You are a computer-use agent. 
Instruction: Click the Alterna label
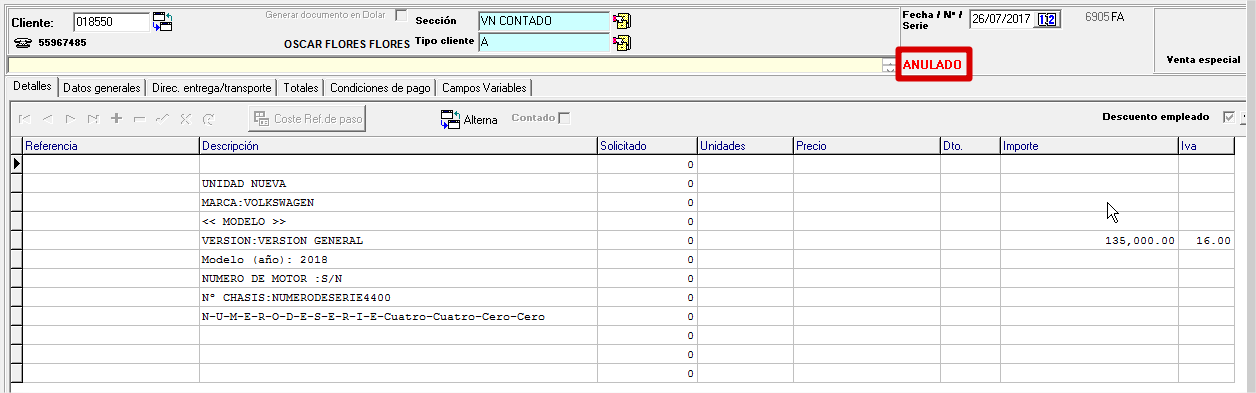click(x=480, y=120)
